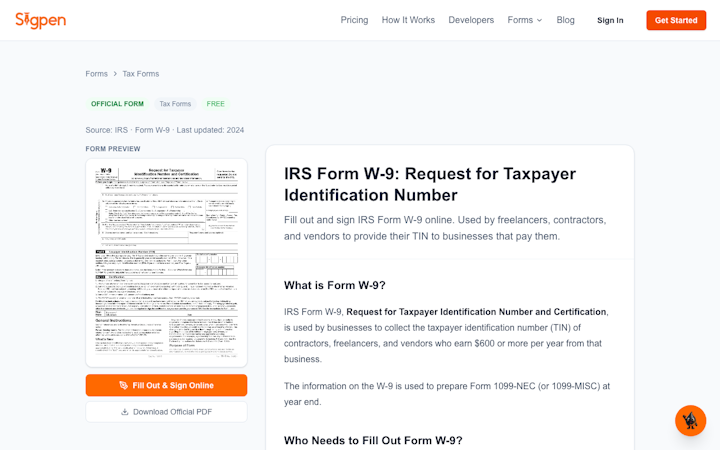This screenshot has width=720, height=450.
Task: Click 'Who Needs to Fill Out Form W-9?' heading
Action: click(x=373, y=440)
